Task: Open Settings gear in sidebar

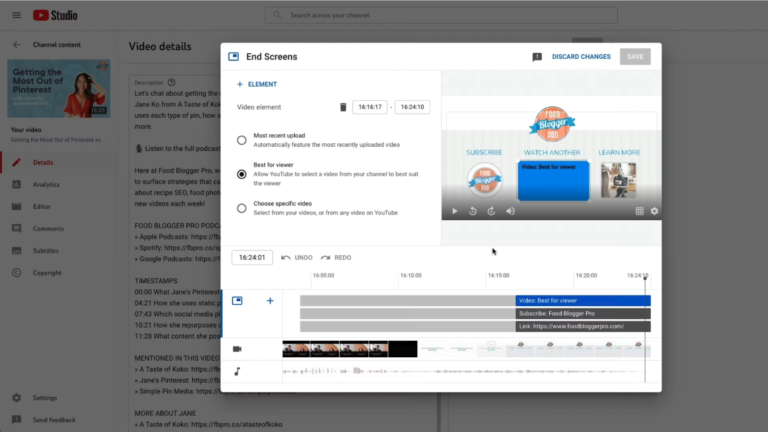Action: [17, 398]
